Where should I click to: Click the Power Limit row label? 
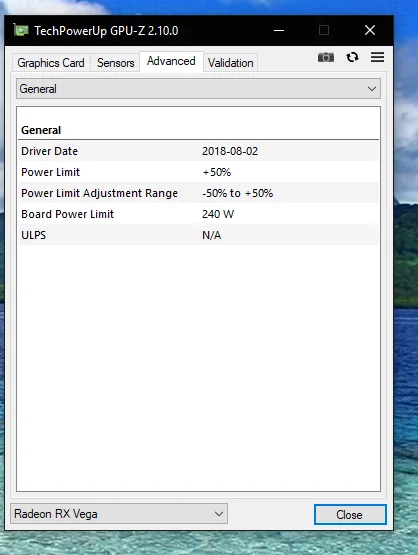(51, 172)
